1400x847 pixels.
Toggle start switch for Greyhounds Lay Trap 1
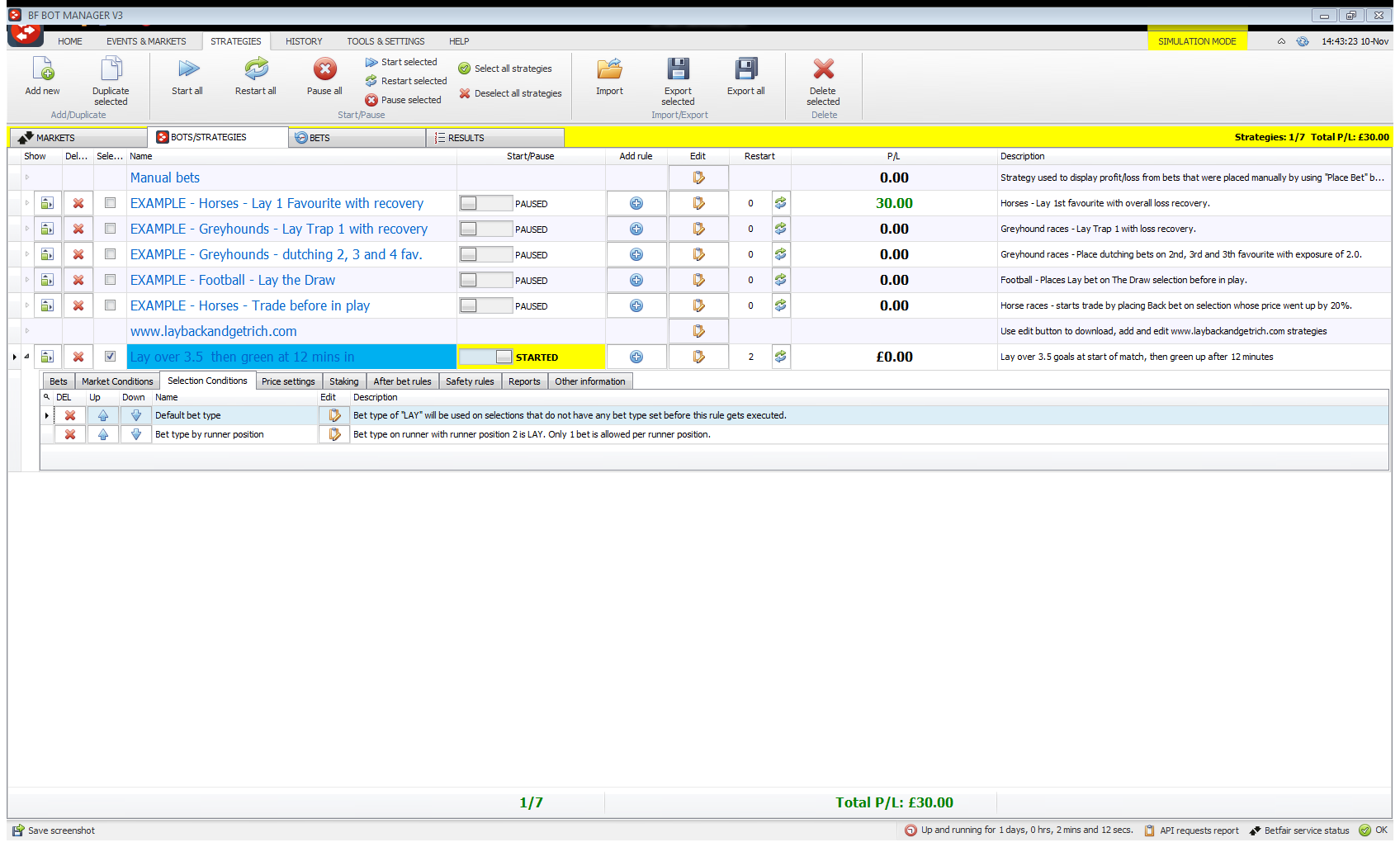coord(486,229)
